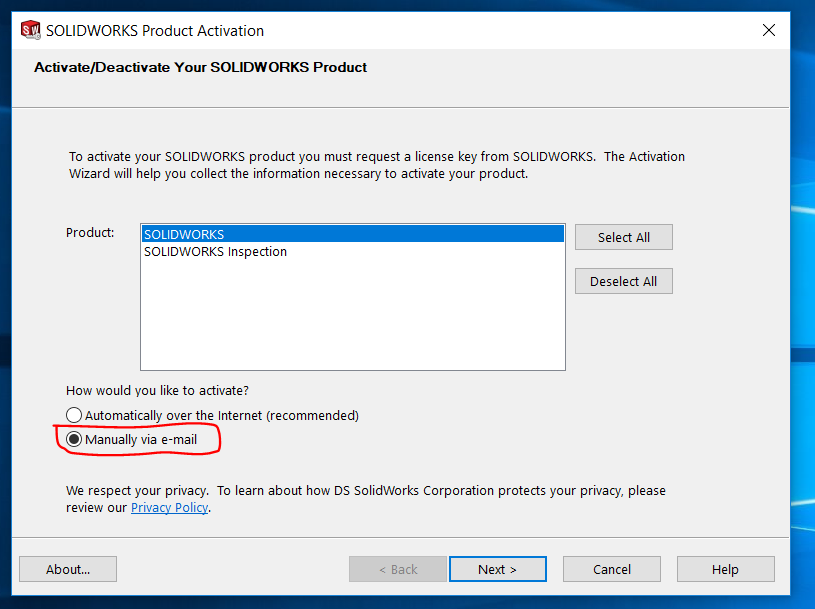
Task: Open Help for the activation wizard
Action: 725,569
